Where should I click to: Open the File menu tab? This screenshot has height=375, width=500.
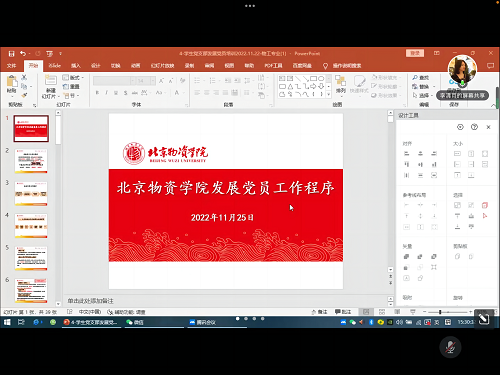tap(12, 66)
